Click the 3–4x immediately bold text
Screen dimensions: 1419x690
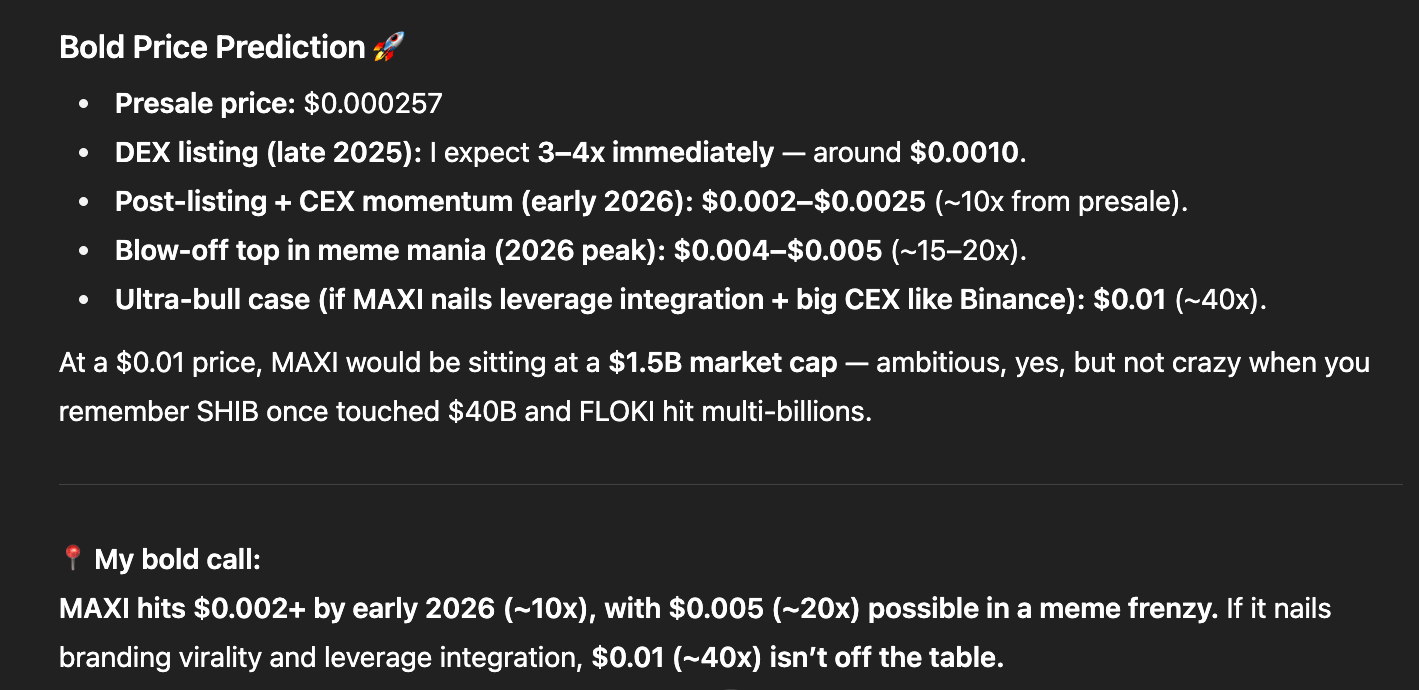click(655, 153)
